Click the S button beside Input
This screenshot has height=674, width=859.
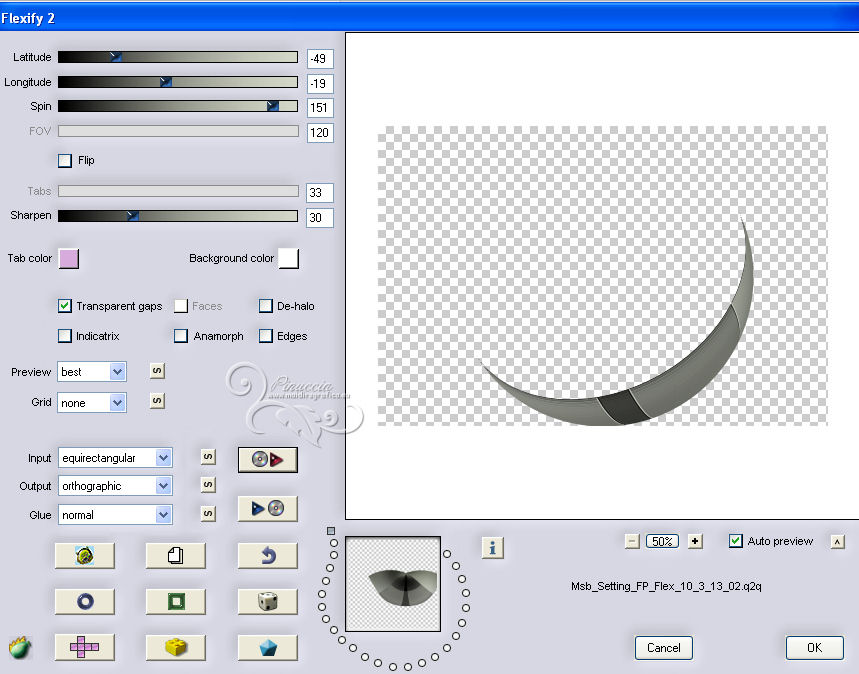(x=208, y=457)
